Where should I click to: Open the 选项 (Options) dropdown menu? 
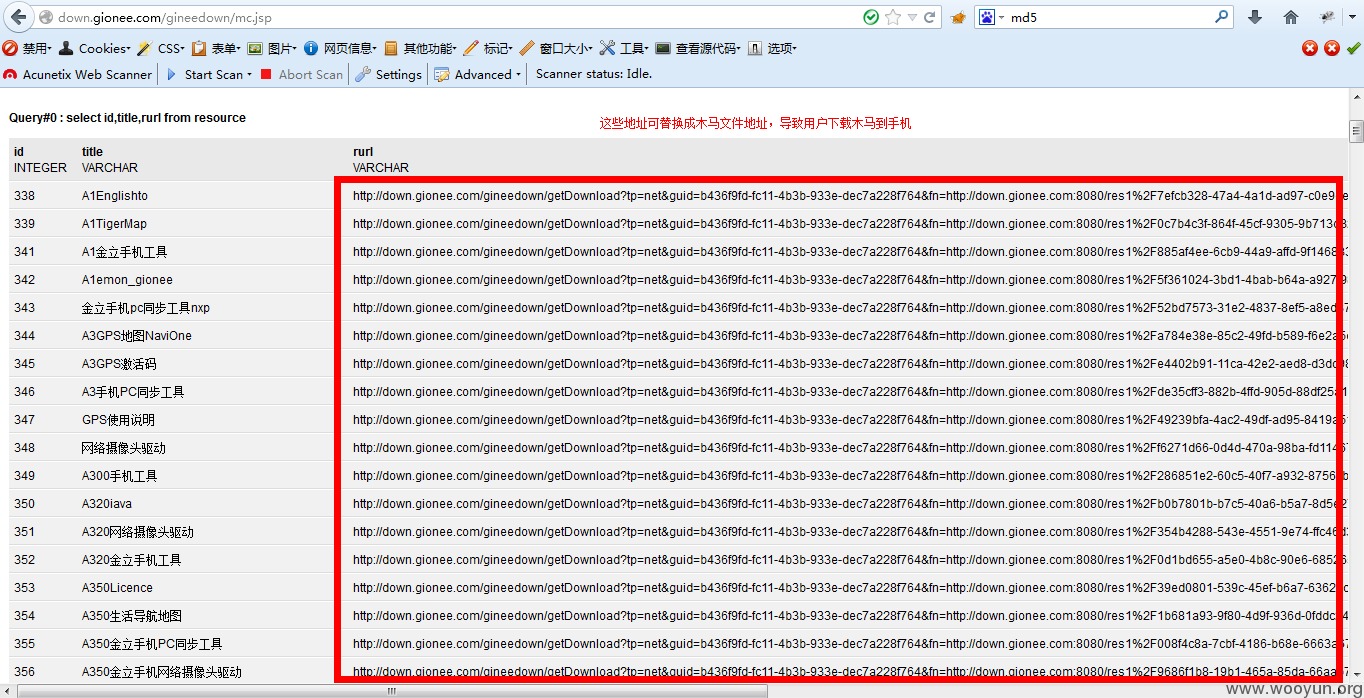[774, 48]
